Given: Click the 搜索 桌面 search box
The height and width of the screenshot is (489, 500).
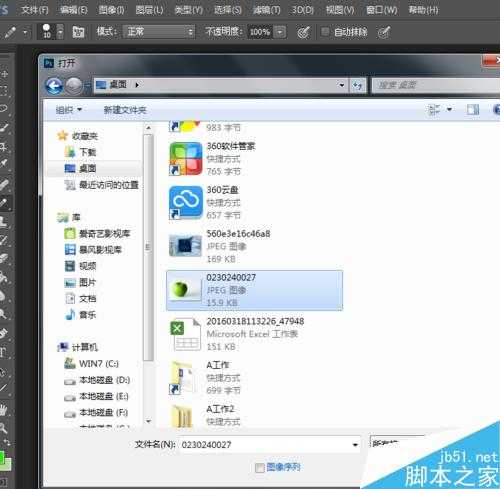Looking at the screenshot, I should click(436, 85).
